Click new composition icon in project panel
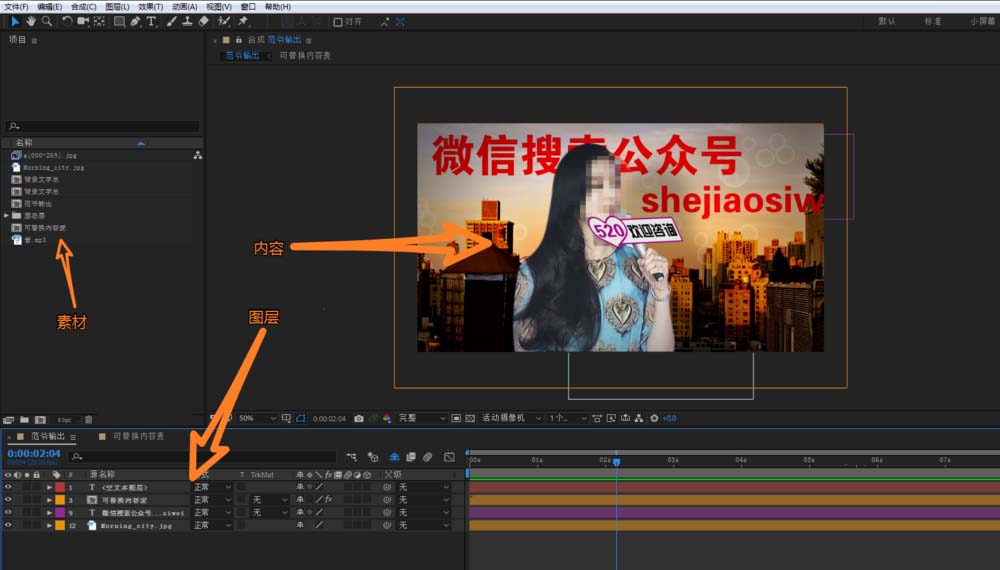1000x570 pixels. click(40, 420)
